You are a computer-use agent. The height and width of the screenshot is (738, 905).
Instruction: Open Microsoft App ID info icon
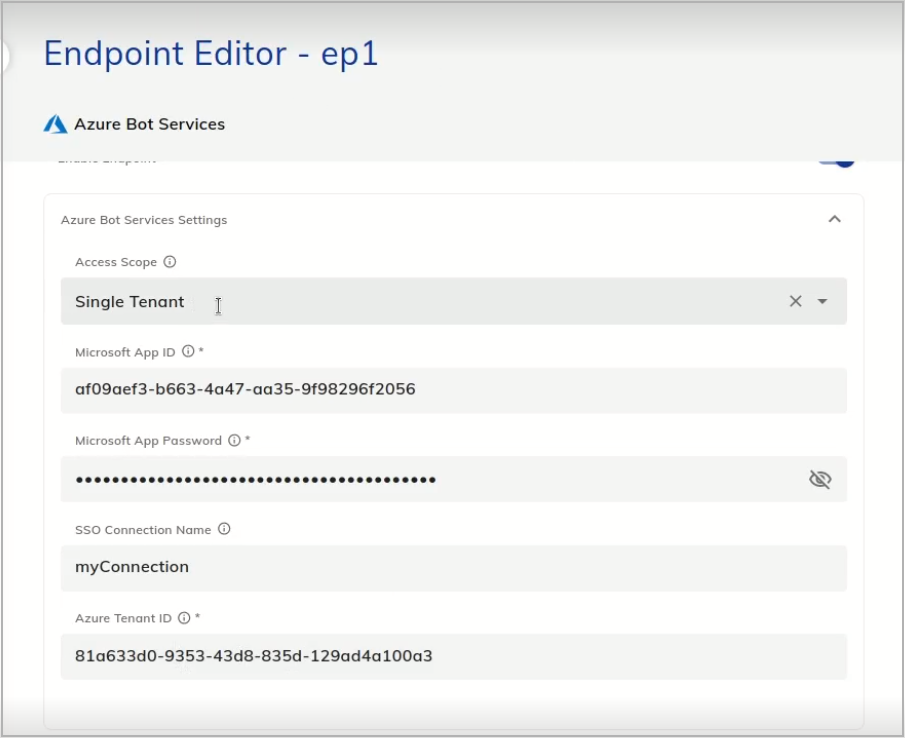click(188, 351)
